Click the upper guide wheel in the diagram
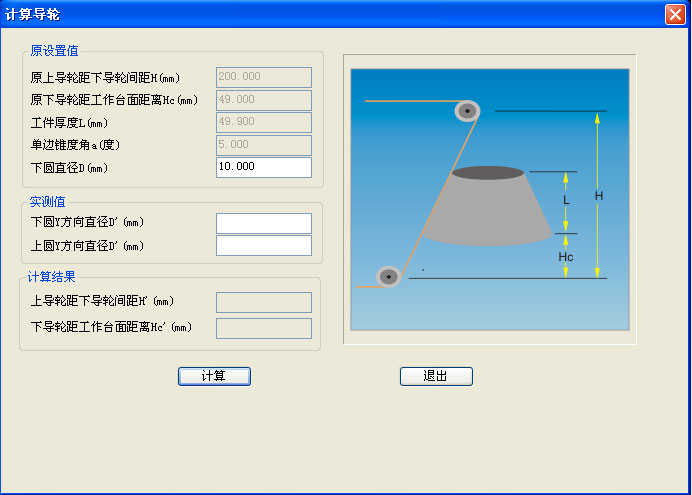This screenshot has width=692, height=495. (x=466, y=110)
